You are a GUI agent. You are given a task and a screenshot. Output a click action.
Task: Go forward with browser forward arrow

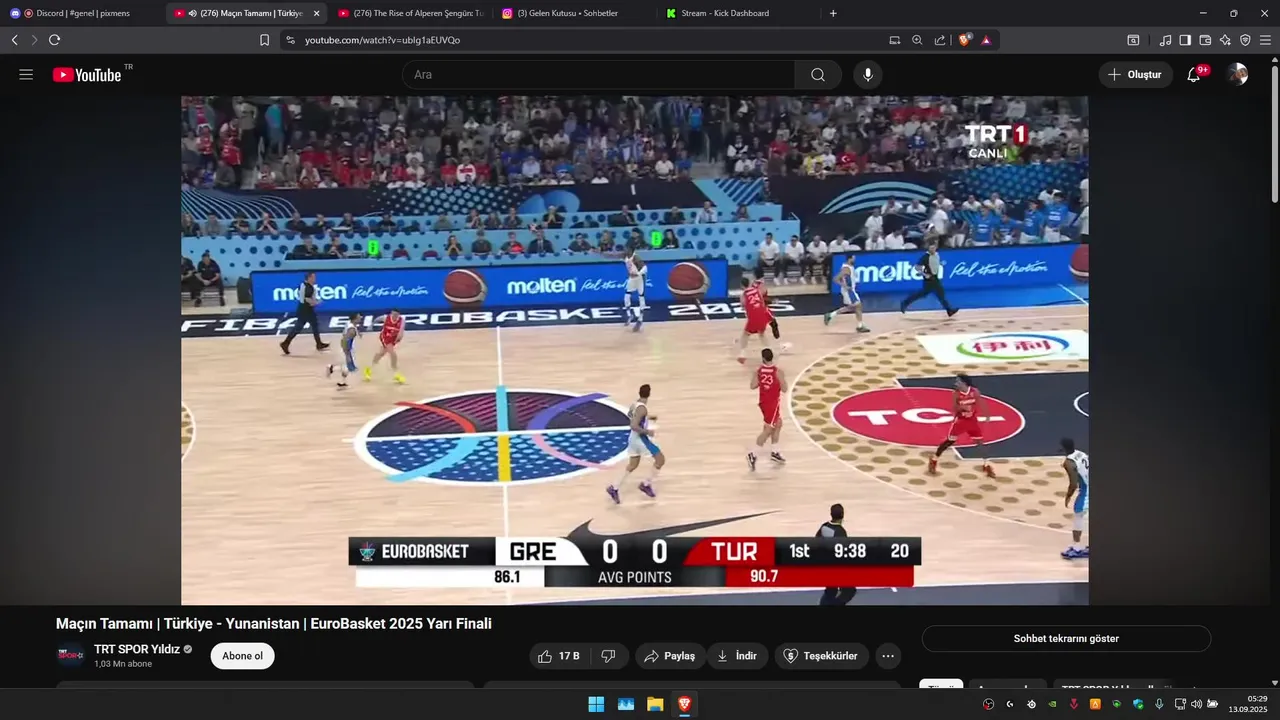(x=34, y=40)
